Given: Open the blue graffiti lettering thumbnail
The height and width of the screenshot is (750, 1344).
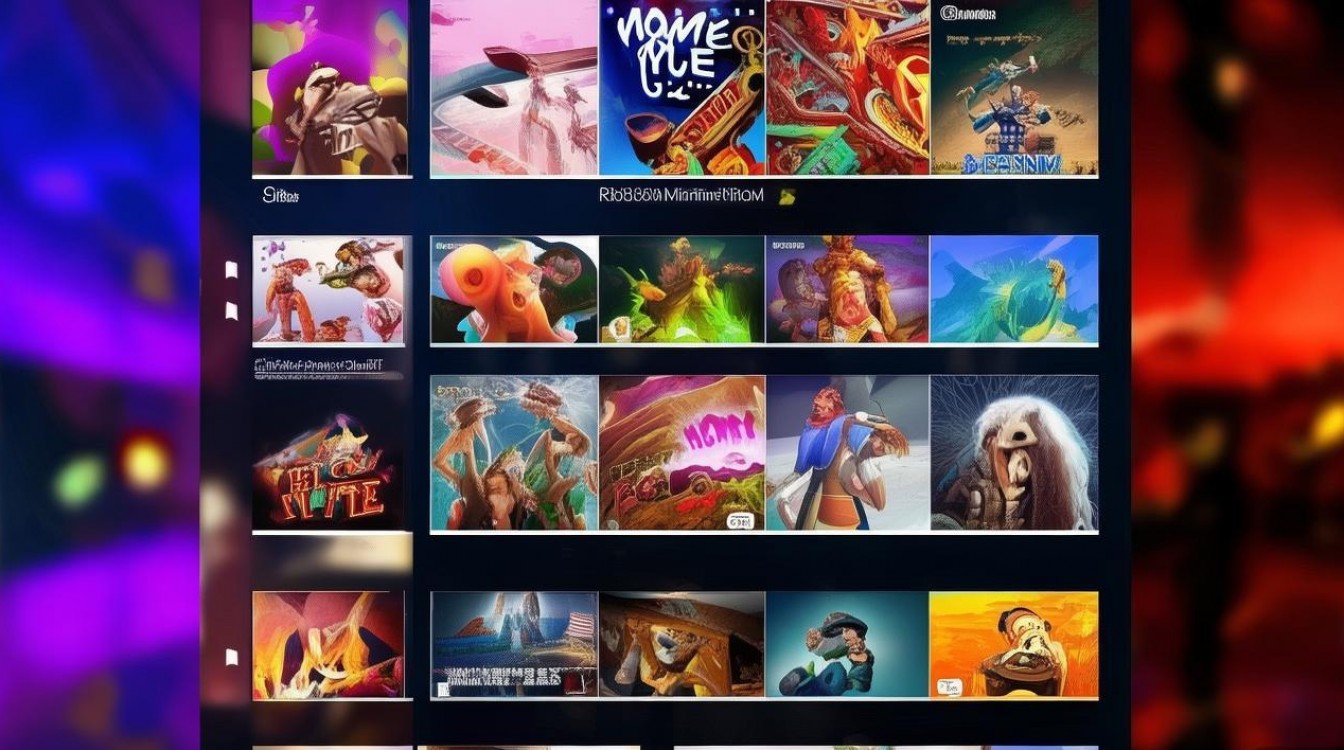Looking at the screenshot, I should pos(682,87).
